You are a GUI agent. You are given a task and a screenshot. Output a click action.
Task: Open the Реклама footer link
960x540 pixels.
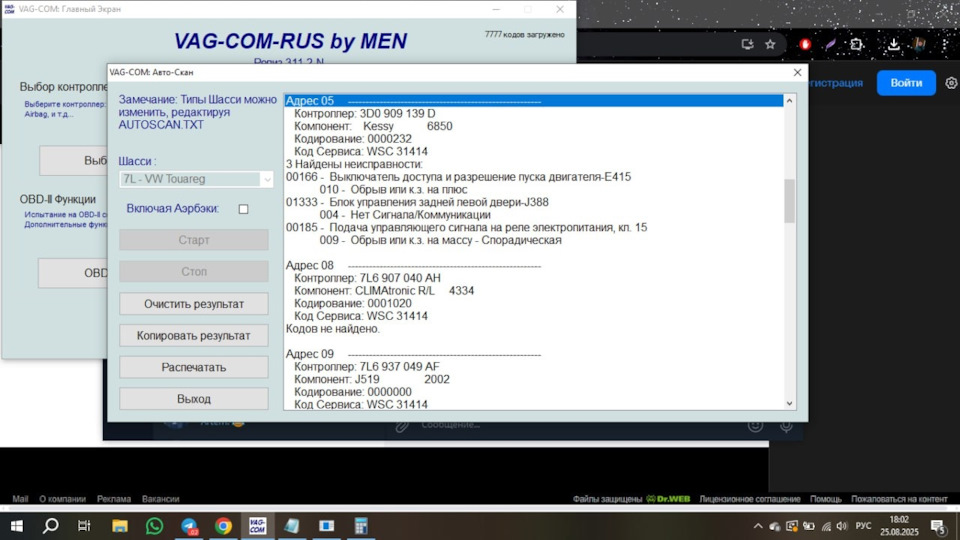coord(114,499)
